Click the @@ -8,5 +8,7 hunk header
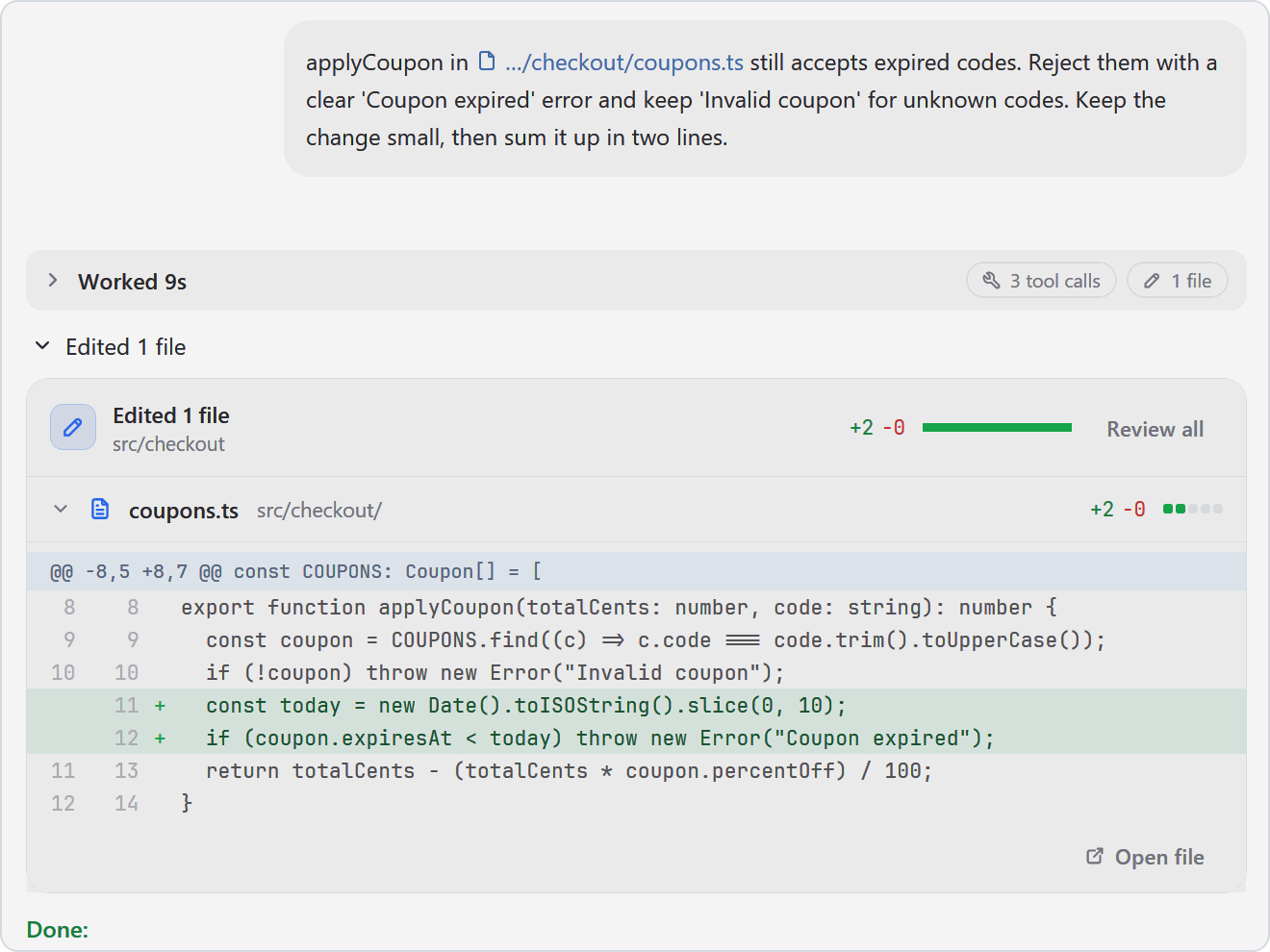Screen dimensions: 1270x952 click(636, 572)
